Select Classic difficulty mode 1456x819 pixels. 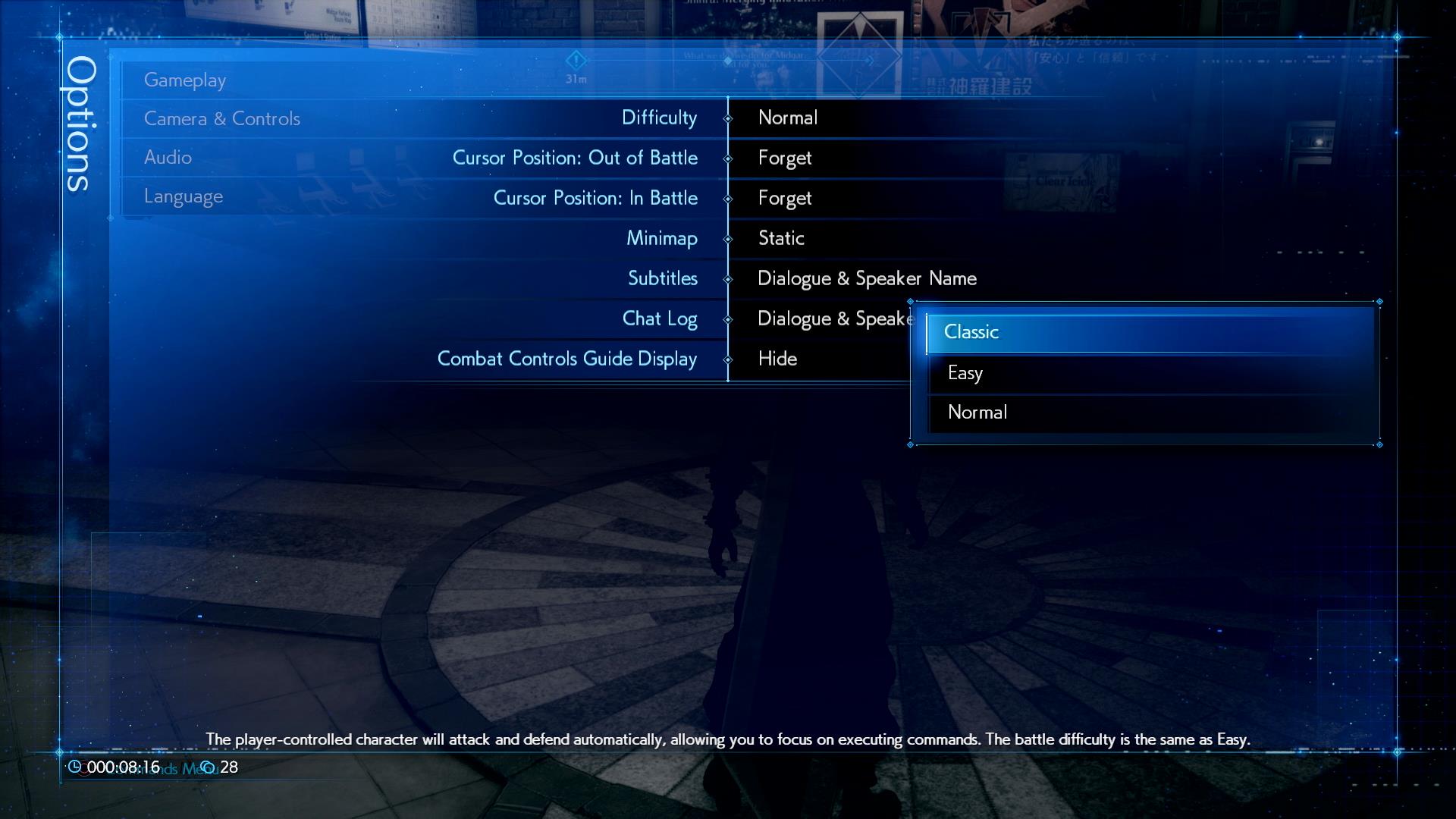(1148, 331)
